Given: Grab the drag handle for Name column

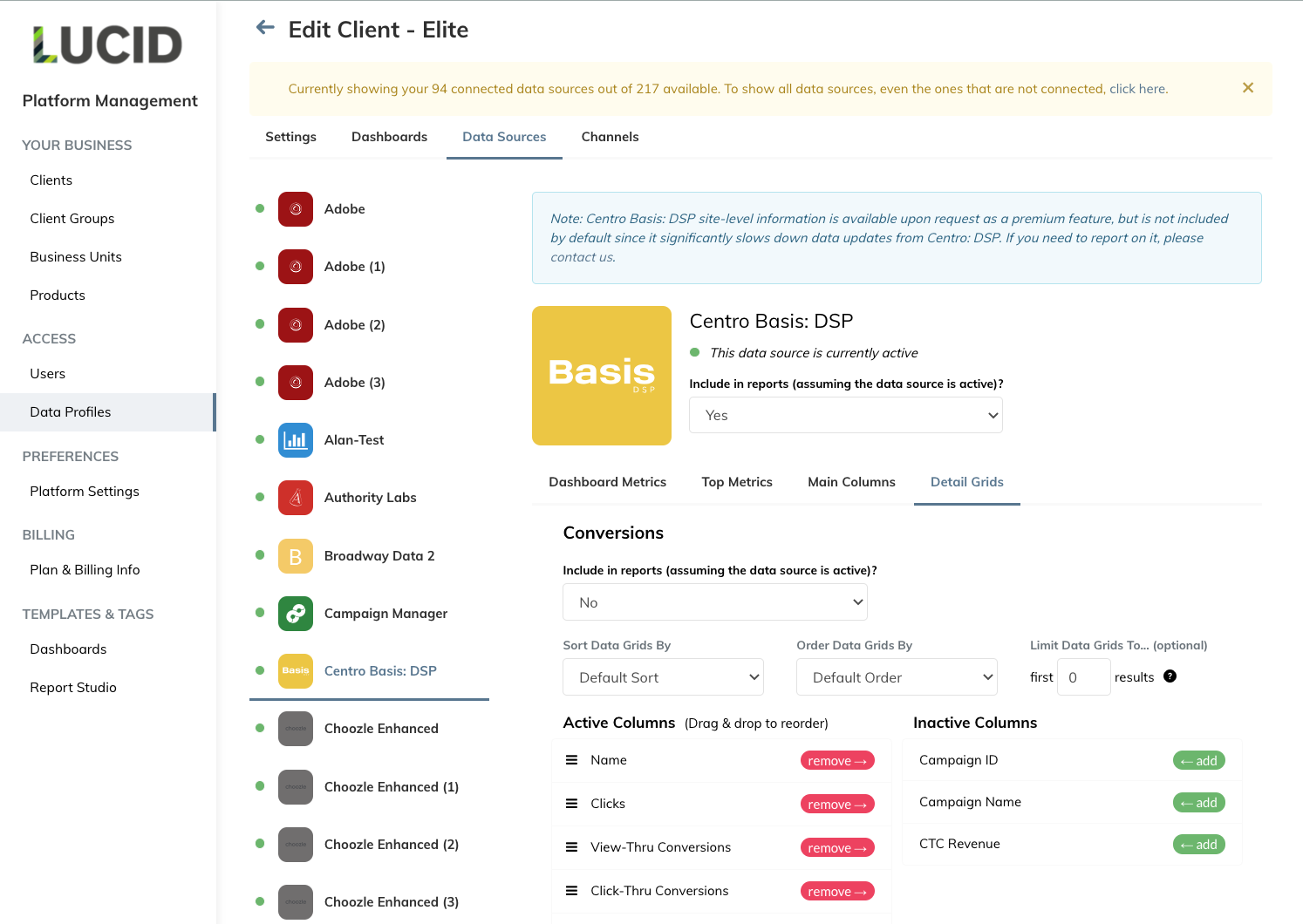Looking at the screenshot, I should (x=572, y=760).
